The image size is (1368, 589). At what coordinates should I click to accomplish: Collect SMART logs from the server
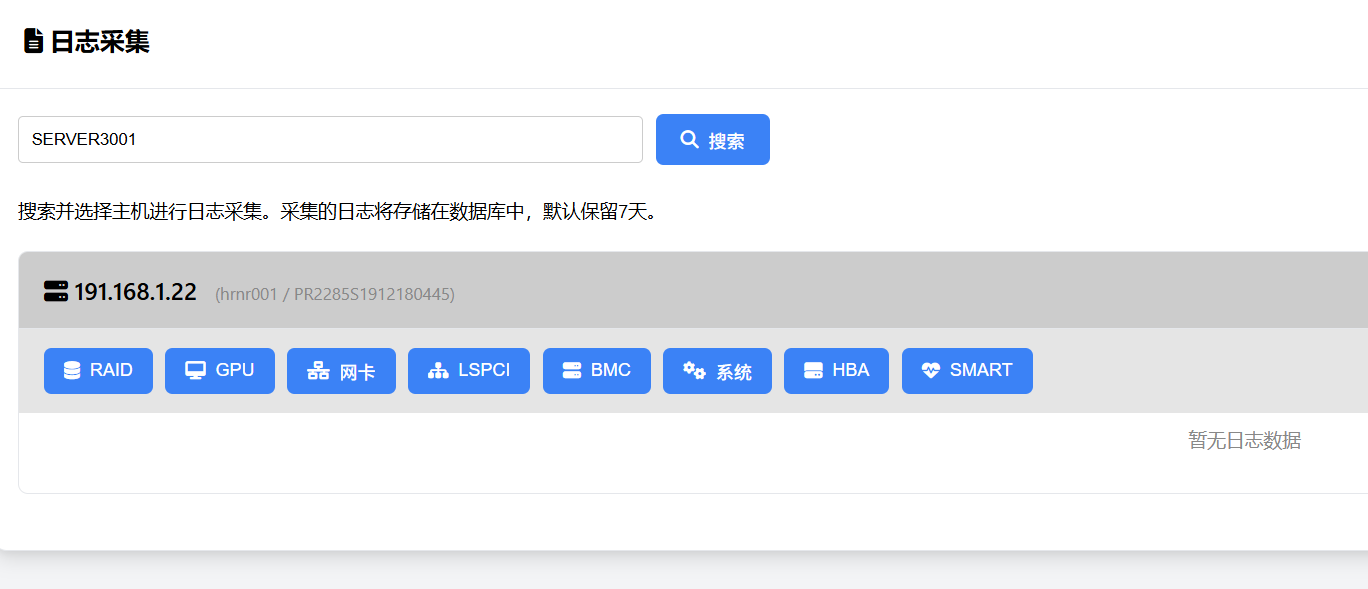pyautogui.click(x=966, y=370)
